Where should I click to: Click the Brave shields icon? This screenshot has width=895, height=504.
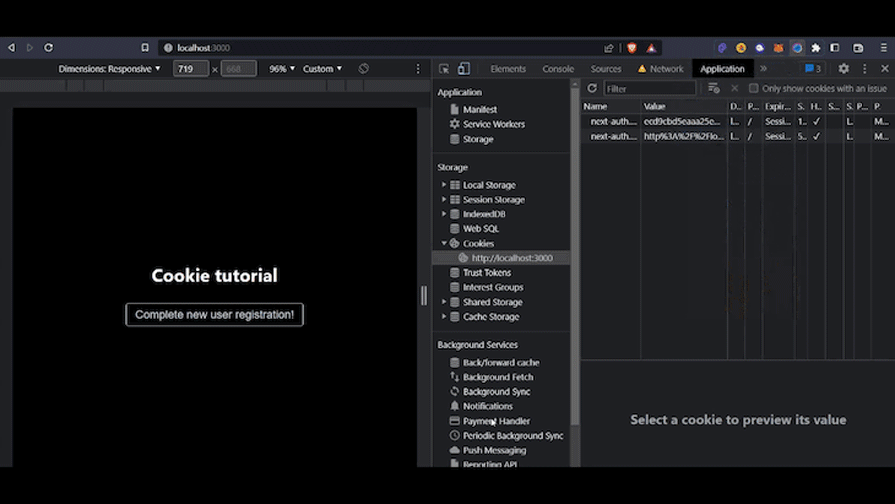click(631, 47)
